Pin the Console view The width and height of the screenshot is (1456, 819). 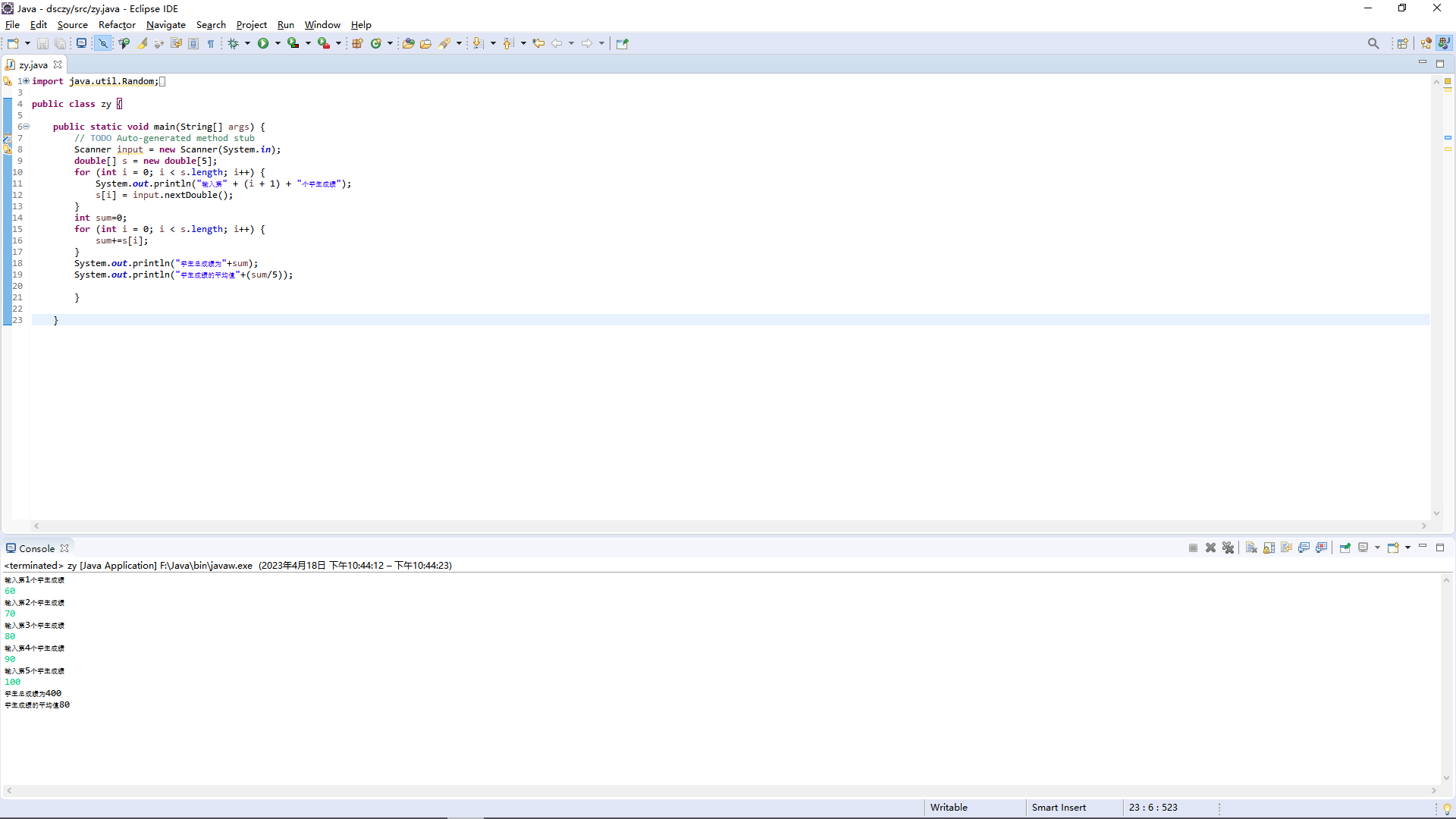(x=1345, y=548)
